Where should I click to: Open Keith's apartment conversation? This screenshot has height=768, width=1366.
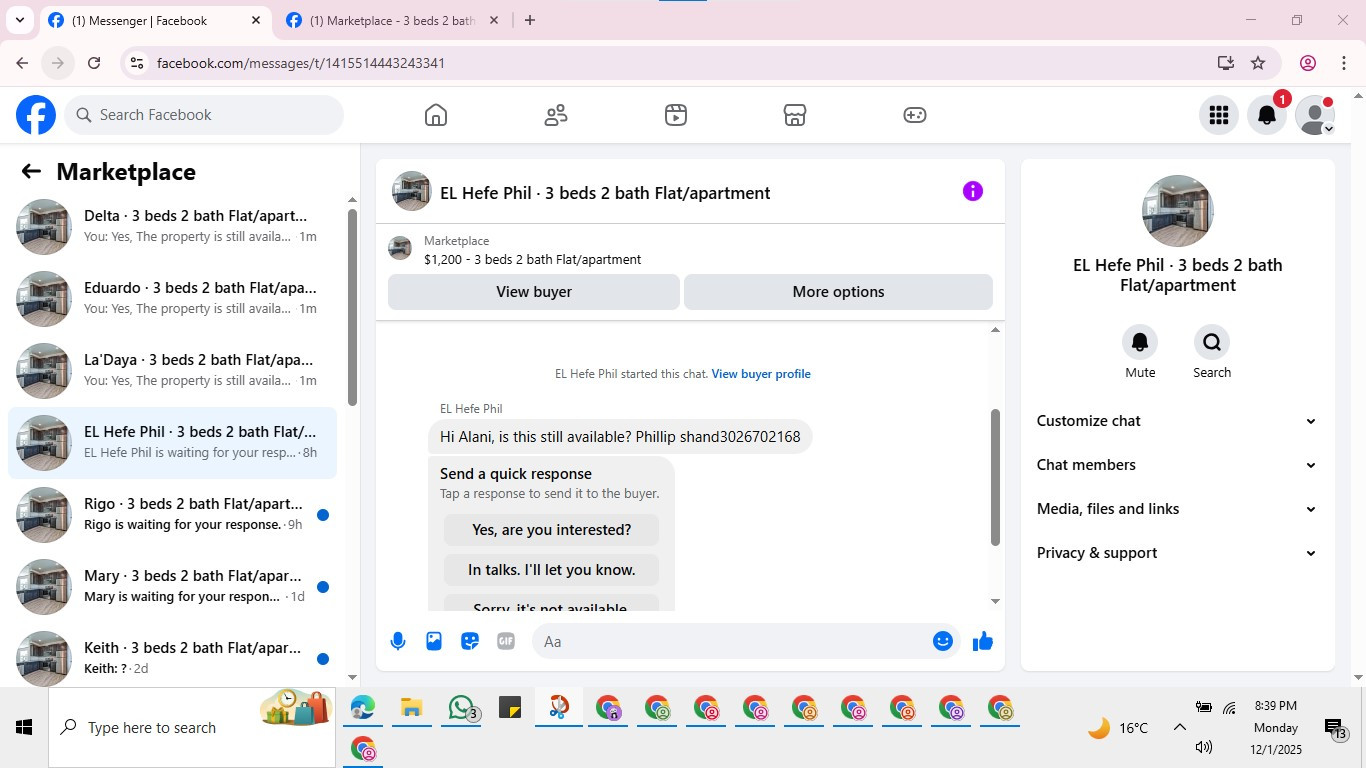[x=172, y=658]
